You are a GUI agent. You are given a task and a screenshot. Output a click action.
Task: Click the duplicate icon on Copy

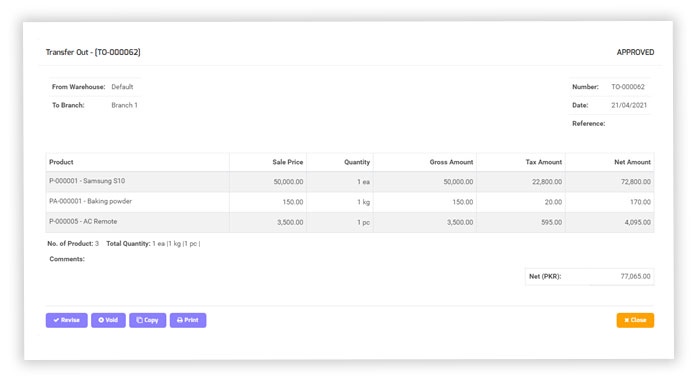pyautogui.click(x=140, y=320)
